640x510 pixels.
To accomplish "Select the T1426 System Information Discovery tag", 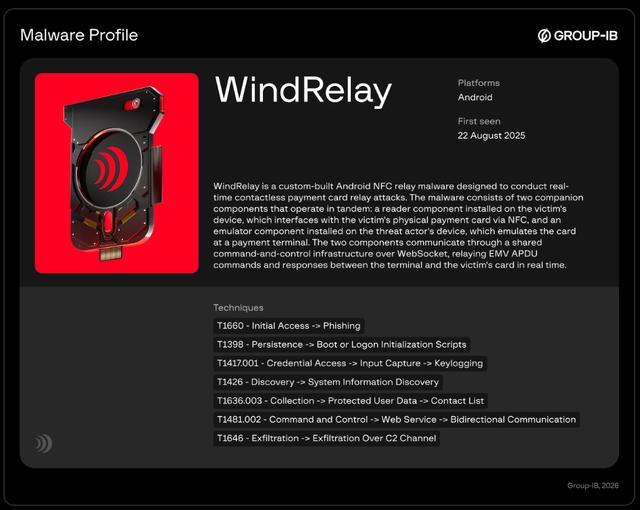I will click(328, 382).
